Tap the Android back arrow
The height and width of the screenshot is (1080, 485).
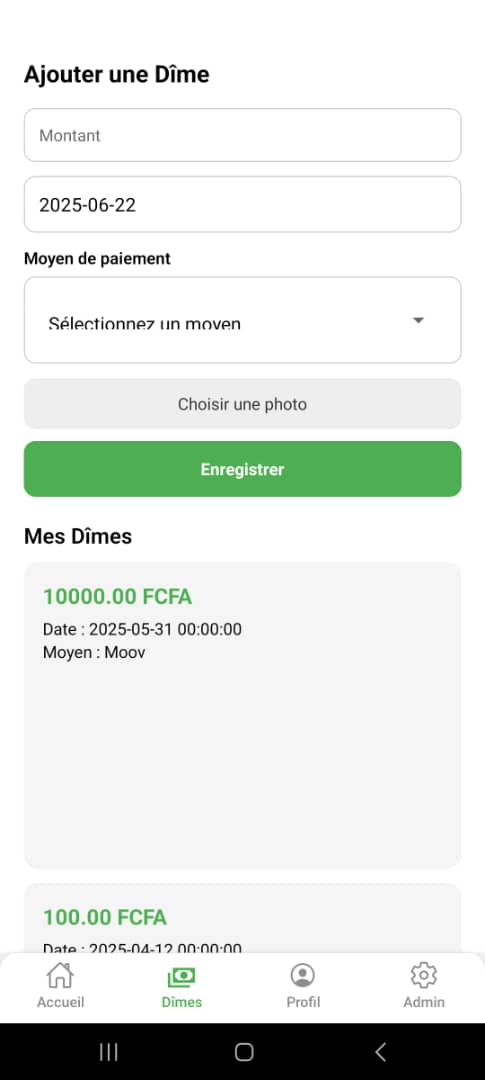pyautogui.click(x=380, y=1052)
